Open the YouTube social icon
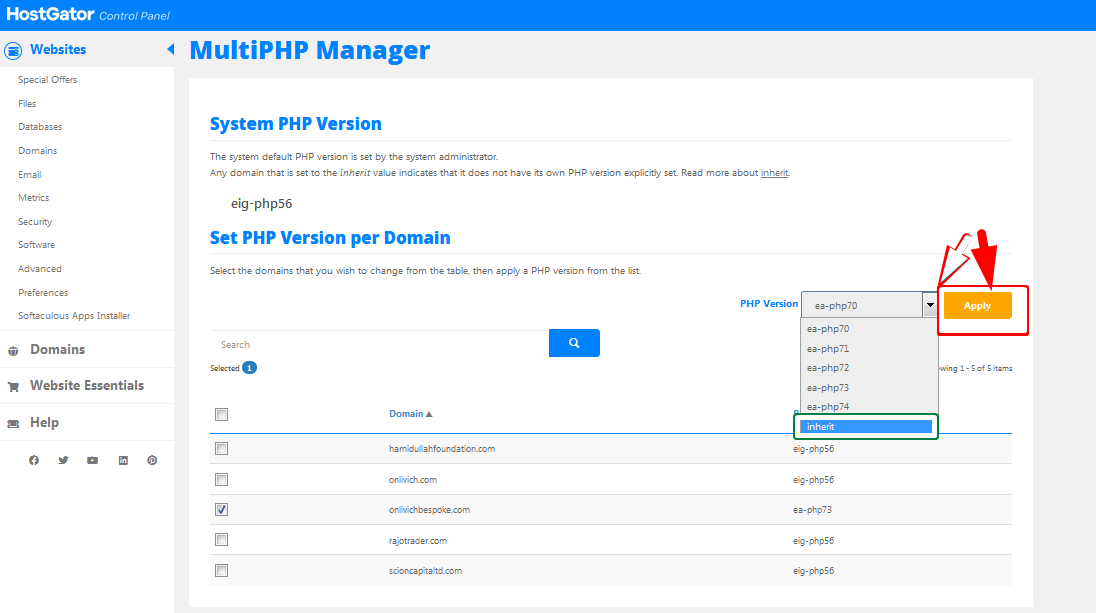The image size is (1096, 613). pyautogui.click(x=92, y=460)
